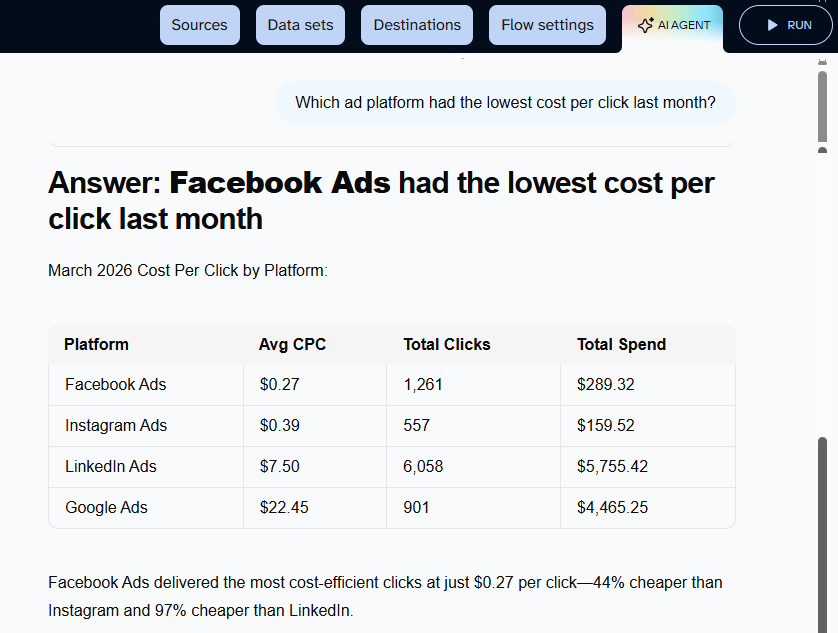Select the Instagram Ads row name

pyautogui.click(x=116, y=425)
